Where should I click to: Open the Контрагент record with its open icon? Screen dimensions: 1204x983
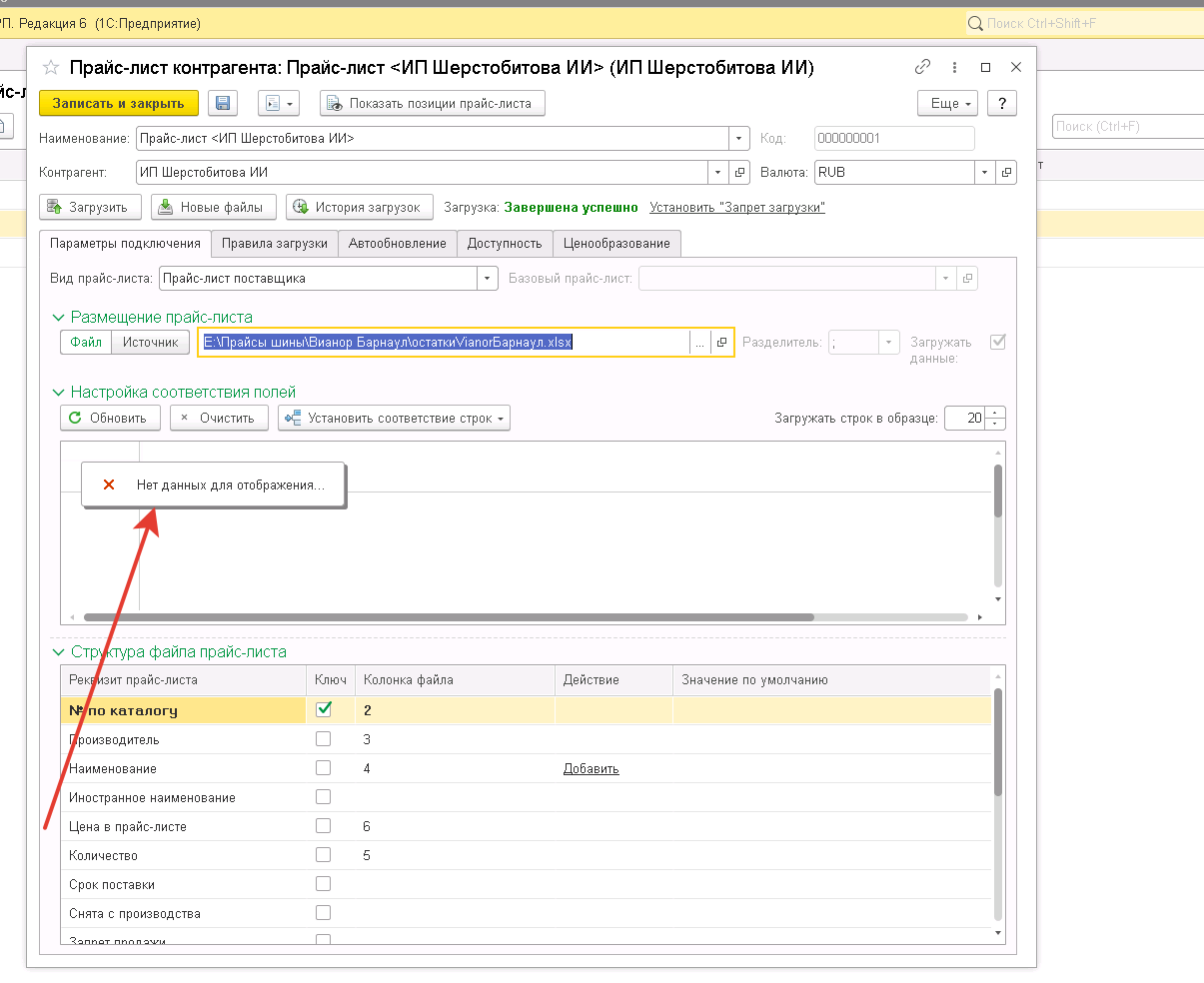[x=740, y=173]
